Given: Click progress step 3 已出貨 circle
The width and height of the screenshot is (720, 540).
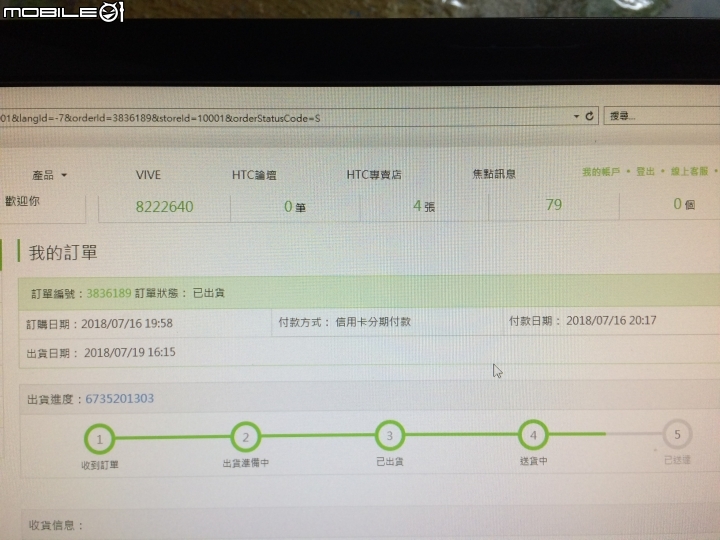Looking at the screenshot, I should coord(389,435).
